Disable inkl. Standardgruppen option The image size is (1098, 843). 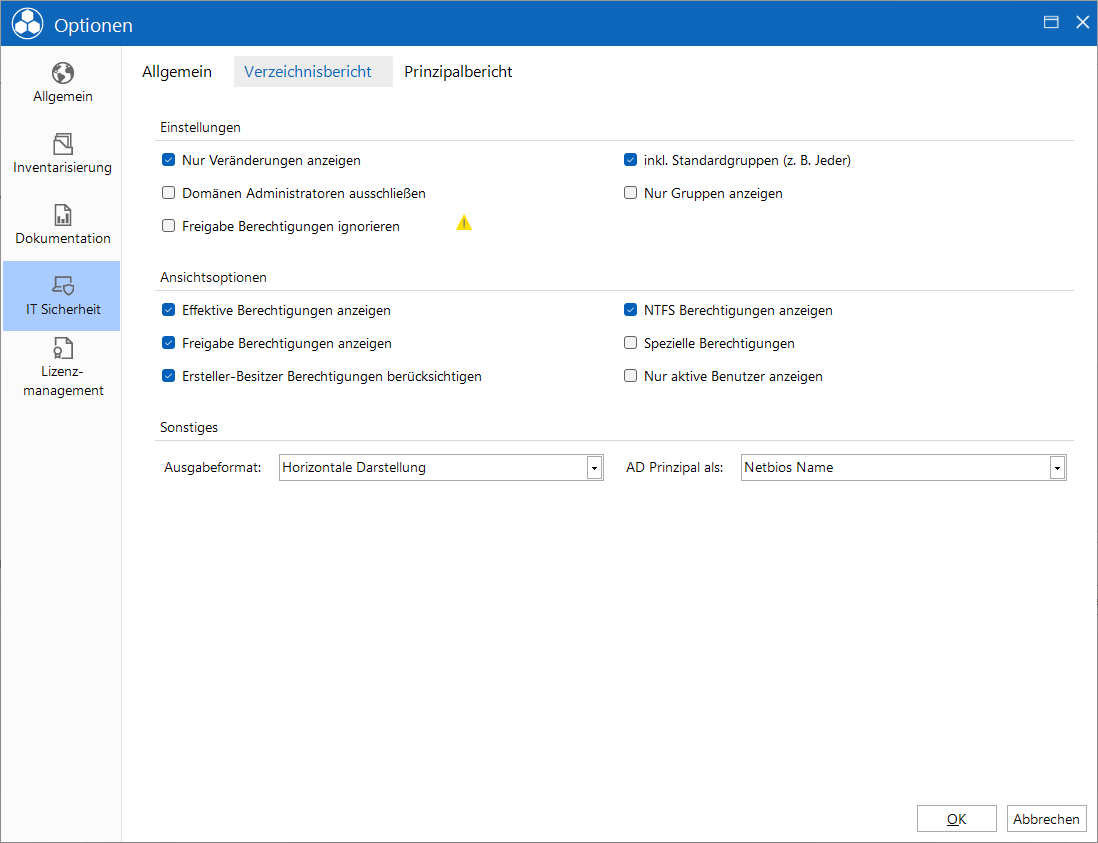pyautogui.click(x=630, y=160)
